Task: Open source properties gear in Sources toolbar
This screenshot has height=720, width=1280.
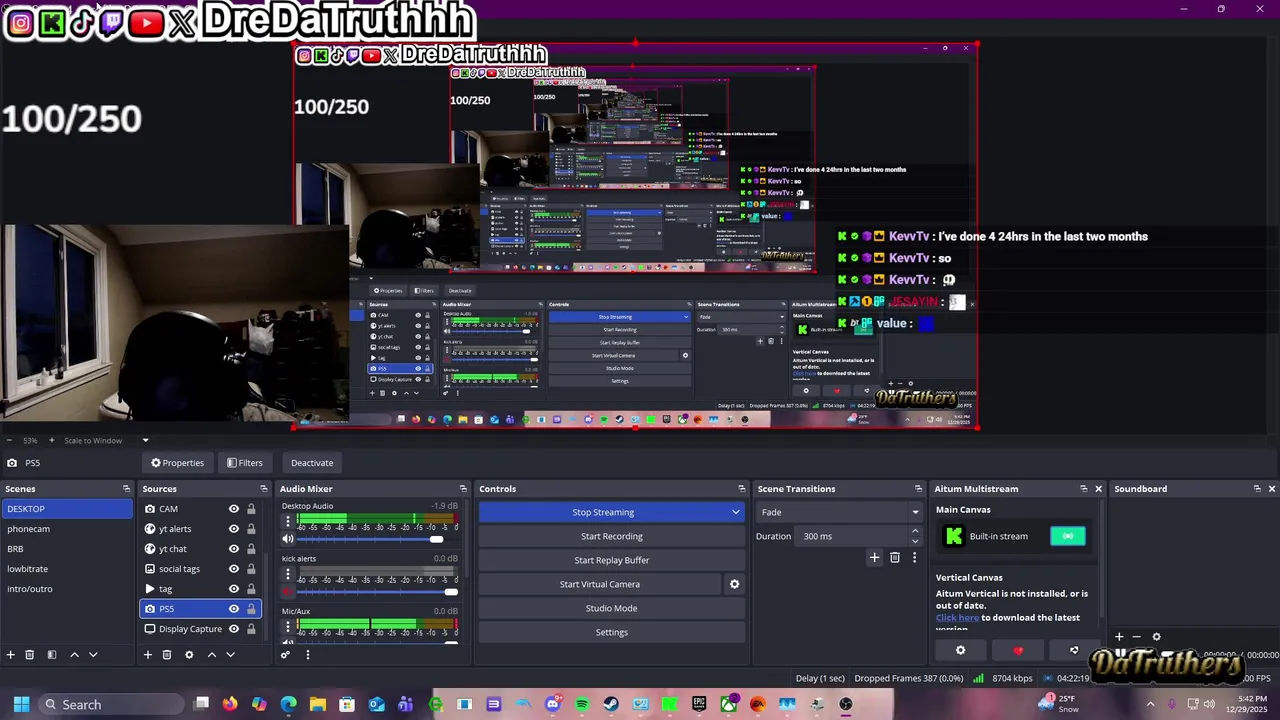Action: click(189, 655)
